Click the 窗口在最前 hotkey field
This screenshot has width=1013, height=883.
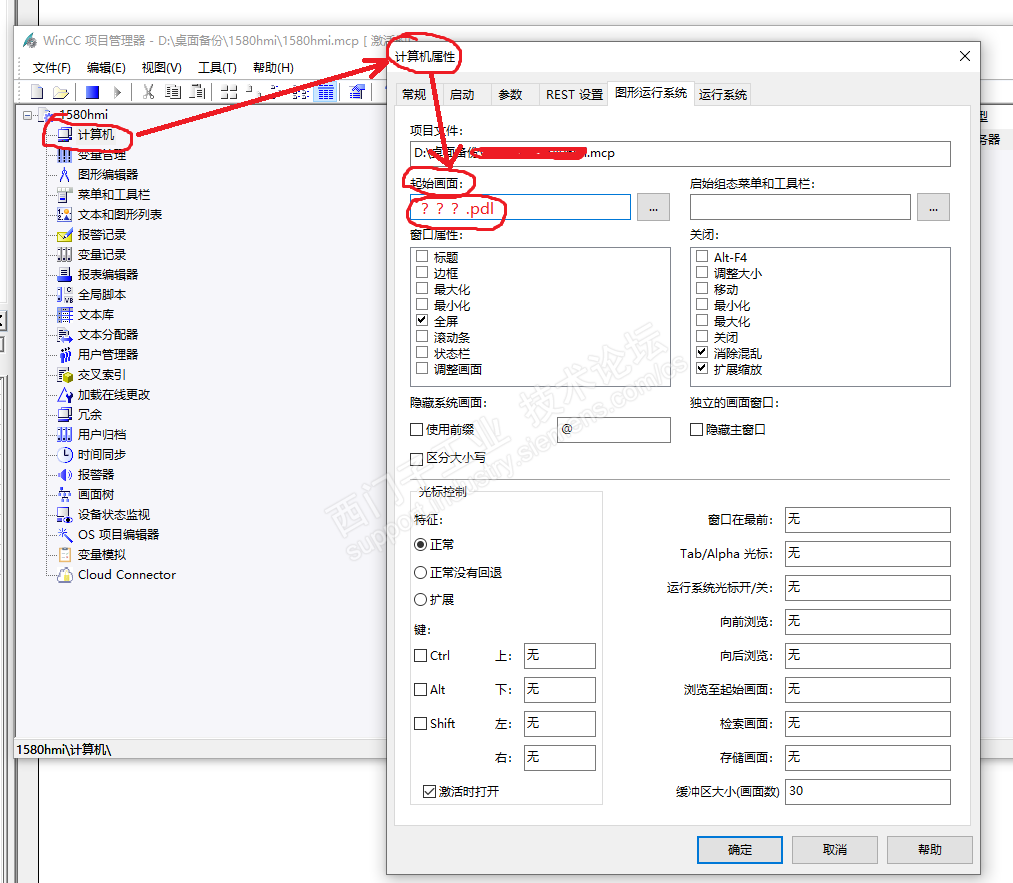868,520
